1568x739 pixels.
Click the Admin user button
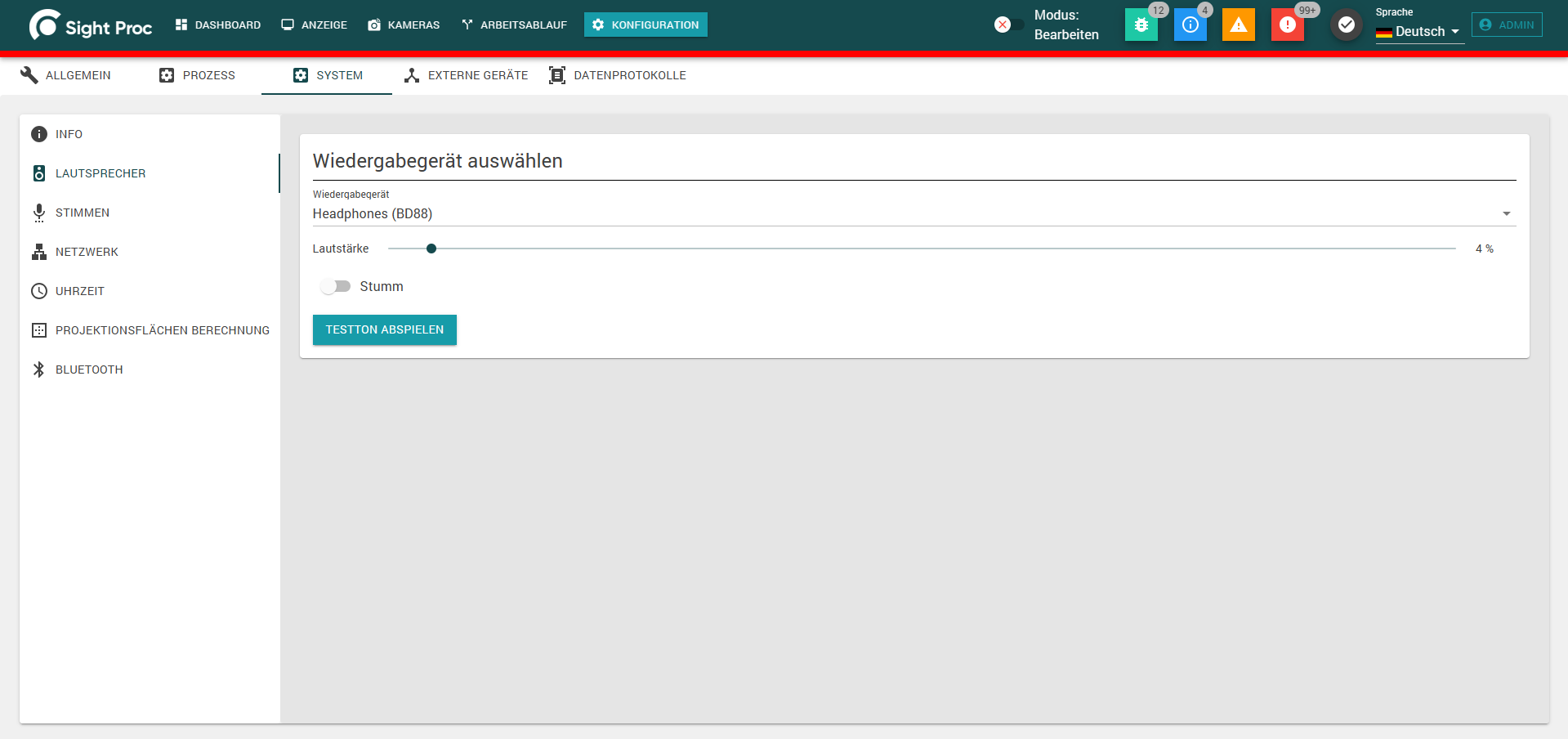[x=1507, y=25]
